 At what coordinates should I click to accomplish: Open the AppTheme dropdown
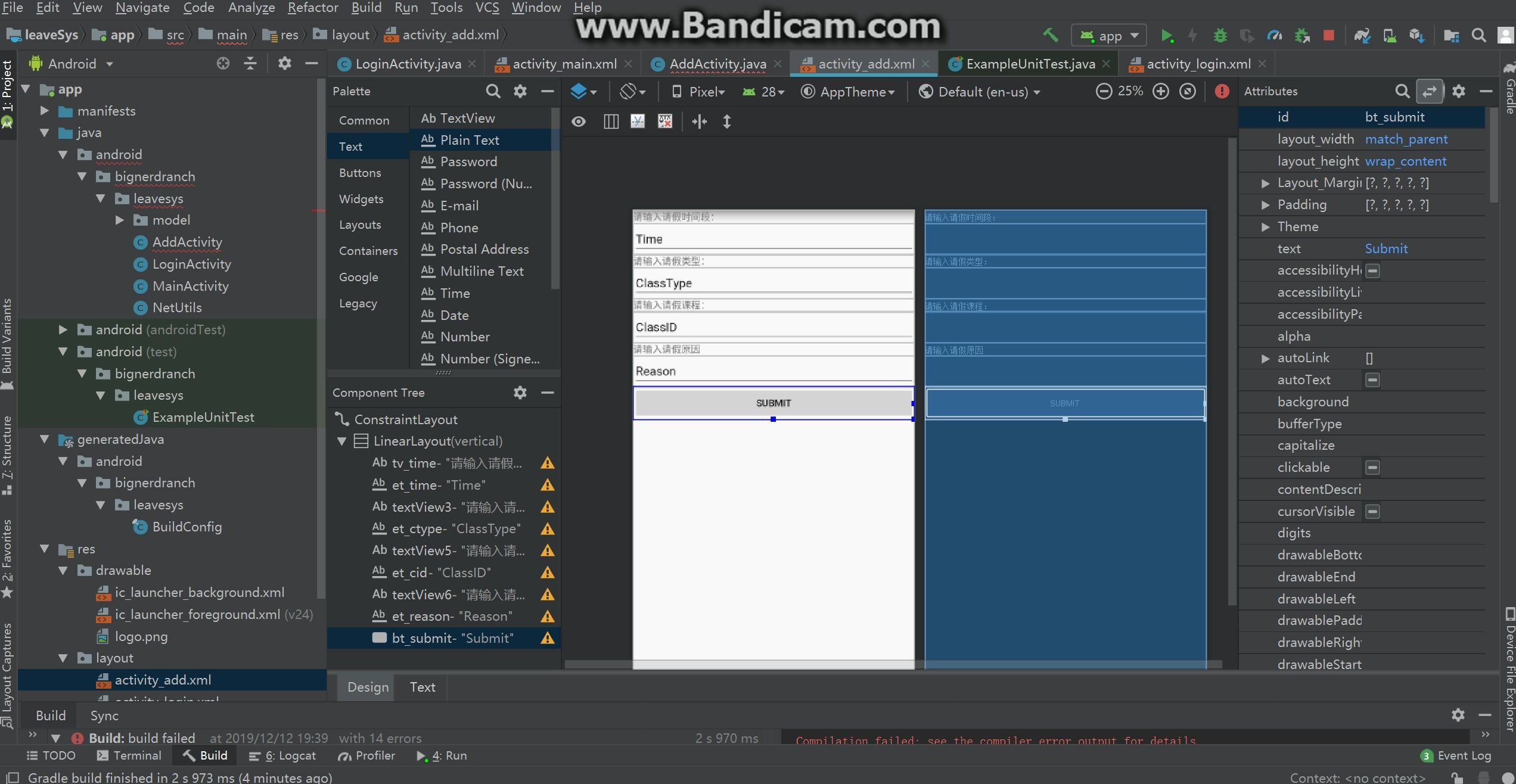848,92
